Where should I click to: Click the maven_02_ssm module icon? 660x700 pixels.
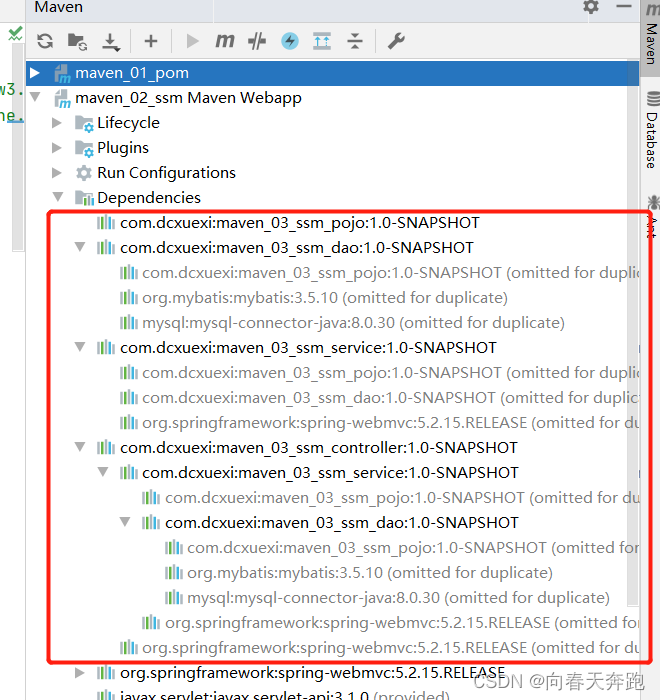(x=62, y=99)
